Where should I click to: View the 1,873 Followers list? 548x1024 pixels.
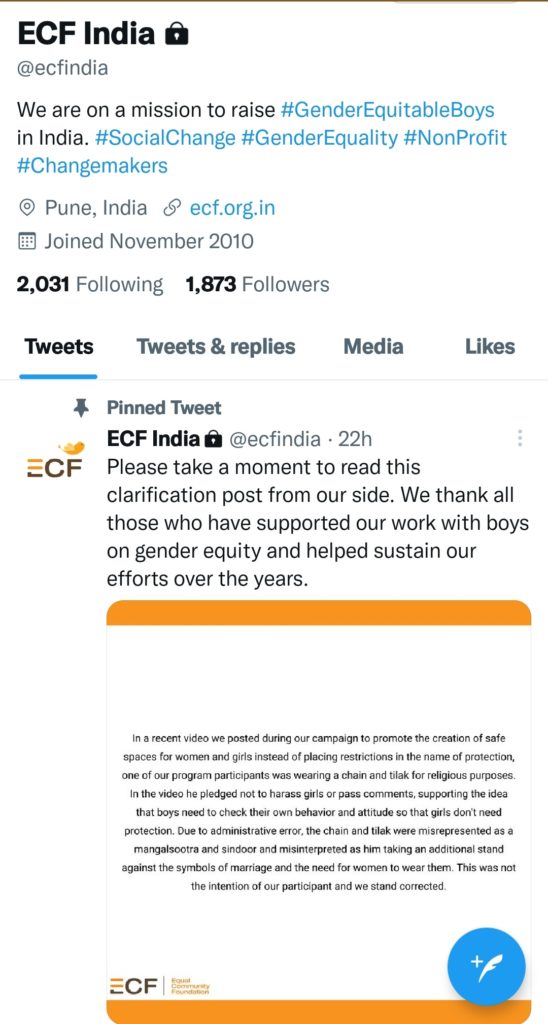(x=257, y=285)
